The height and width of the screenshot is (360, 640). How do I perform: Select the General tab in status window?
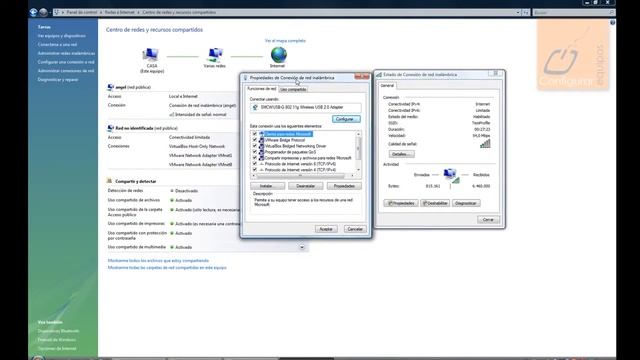[x=387, y=85]
